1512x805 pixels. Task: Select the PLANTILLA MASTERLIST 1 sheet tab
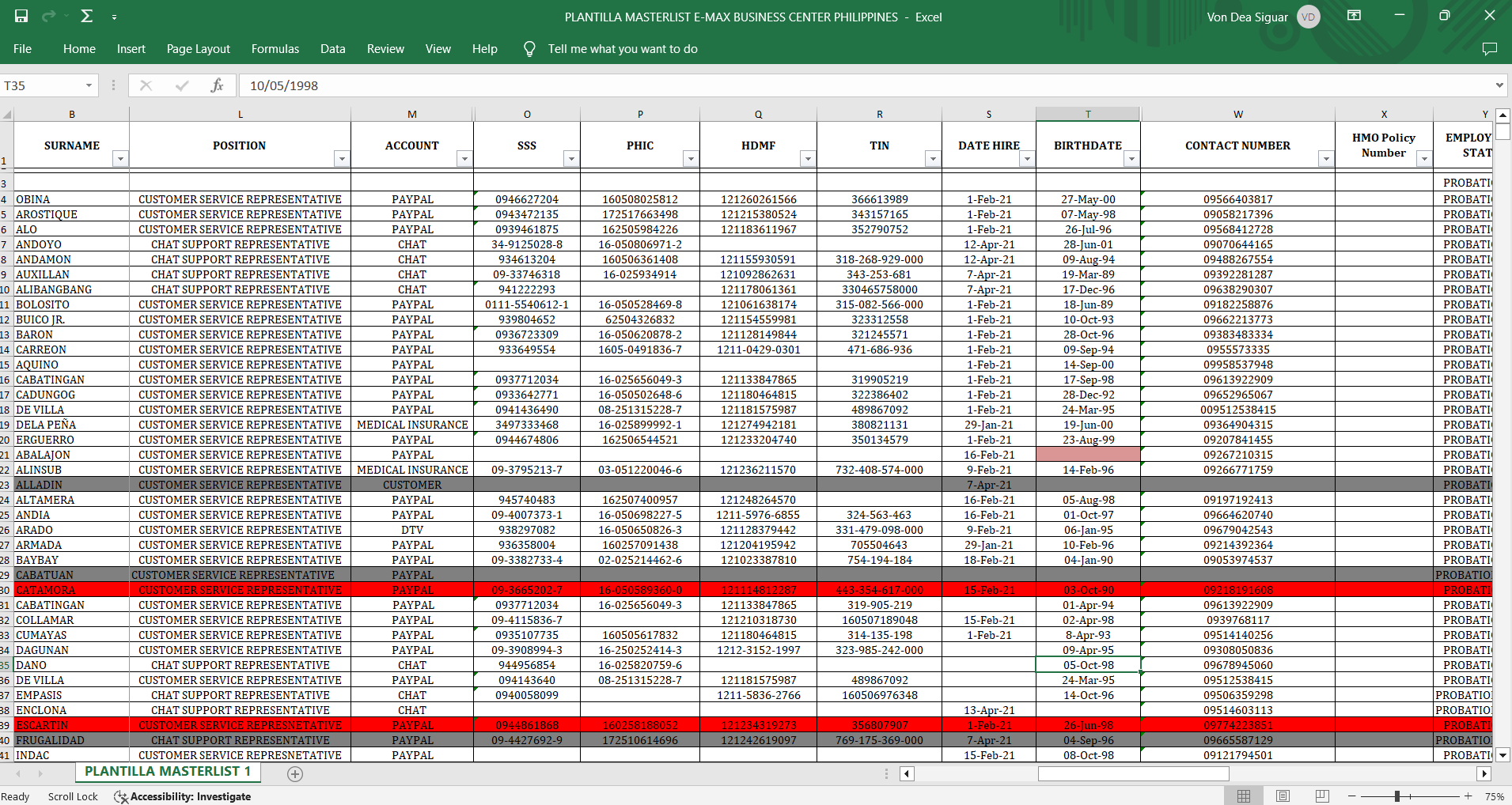[167, 772]
